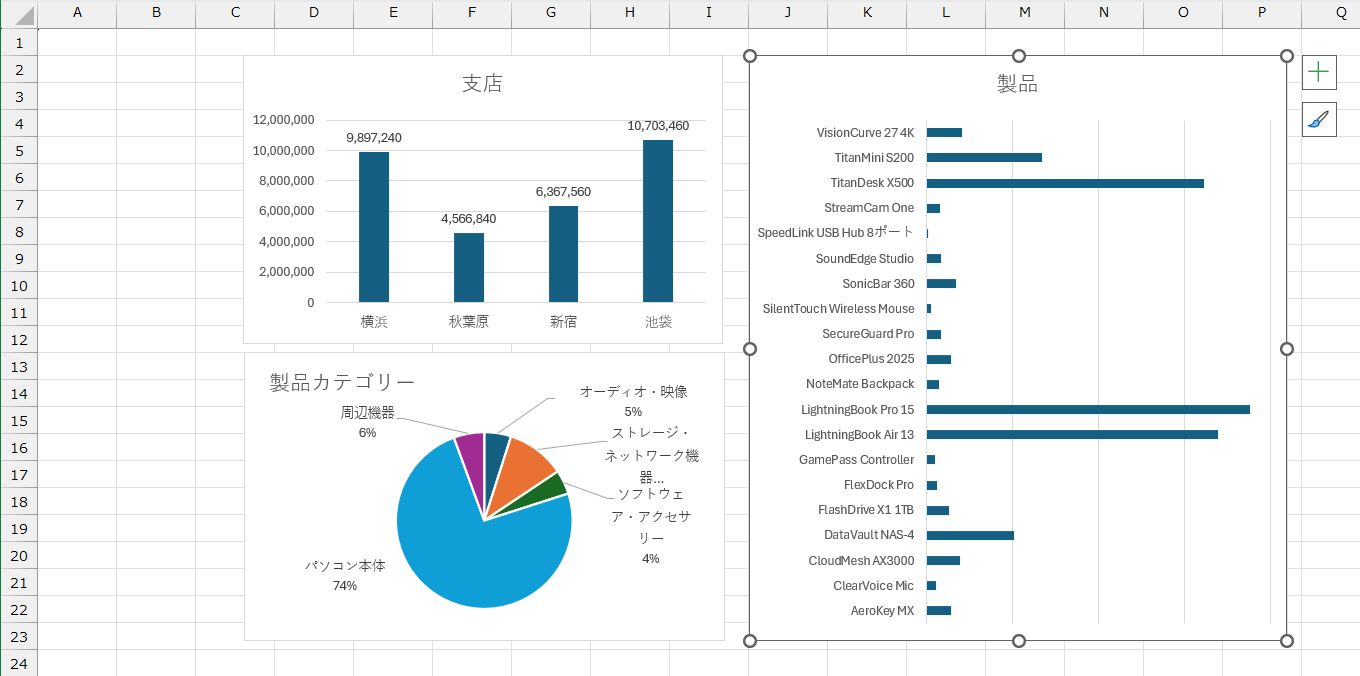Click the 周辺機器 6% label
This screenshot has height=676, width=1360.
[367, 423]
